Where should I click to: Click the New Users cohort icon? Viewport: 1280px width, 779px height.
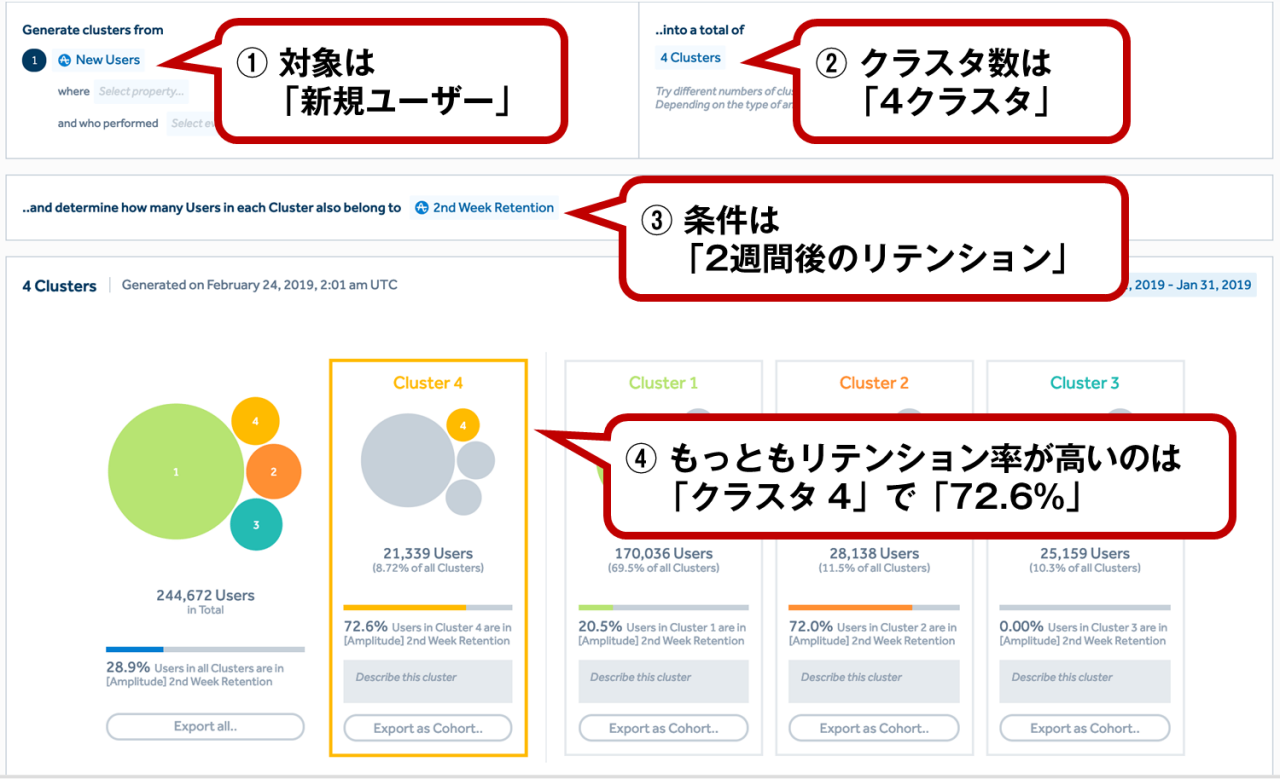(65, 60)
